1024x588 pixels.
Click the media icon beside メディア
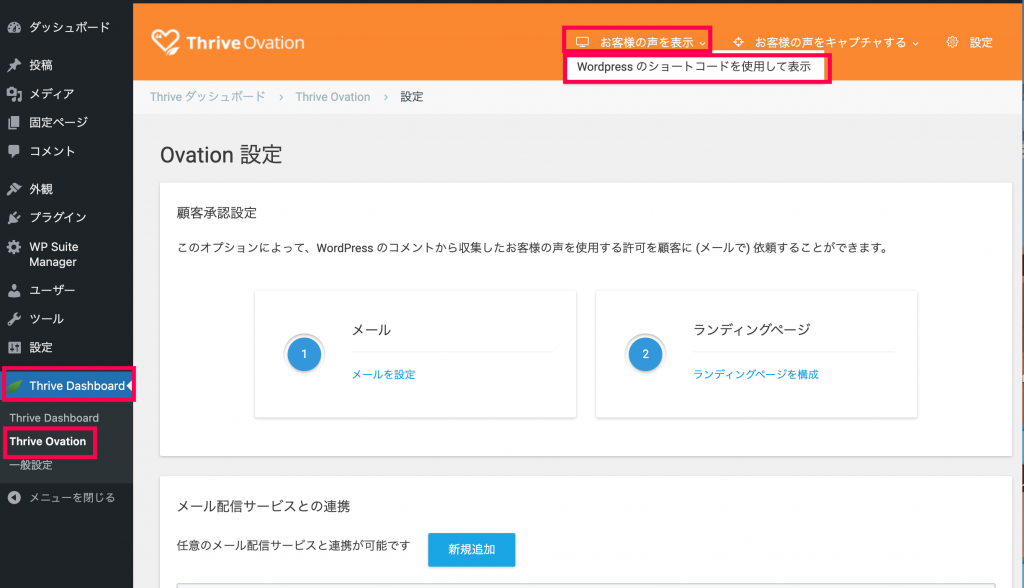pos(14,94)
